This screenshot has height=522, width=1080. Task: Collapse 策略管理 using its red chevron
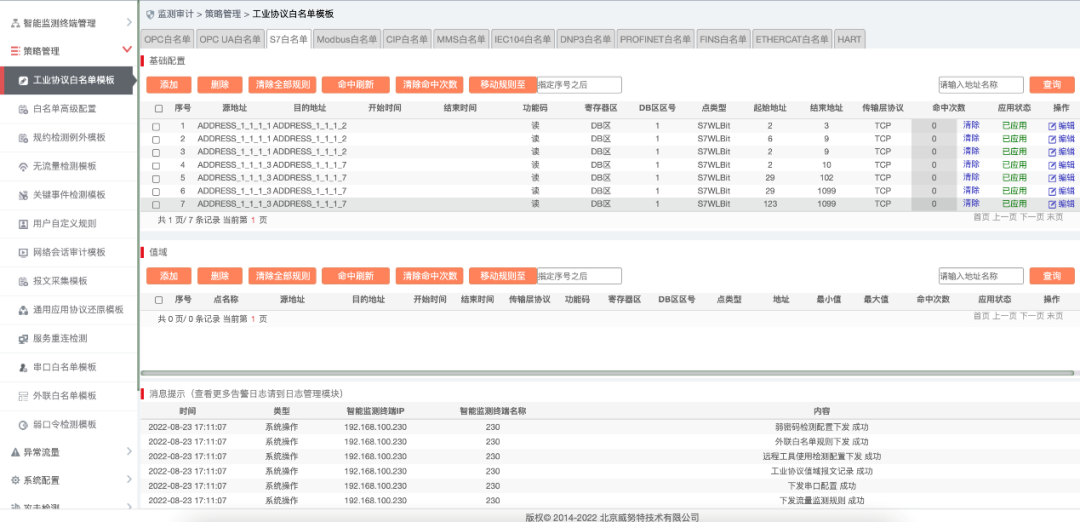pyautogui.click(x=127, y=50)
